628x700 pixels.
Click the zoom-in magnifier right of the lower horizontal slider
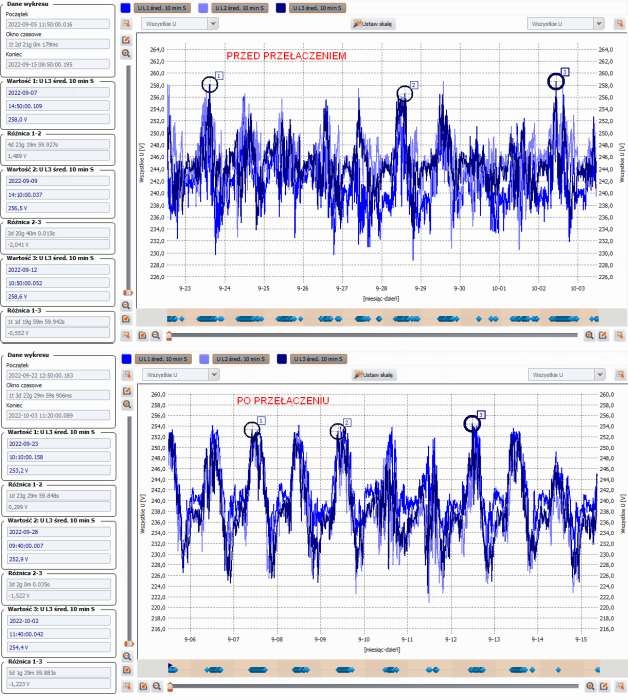[x=590, y=686]
